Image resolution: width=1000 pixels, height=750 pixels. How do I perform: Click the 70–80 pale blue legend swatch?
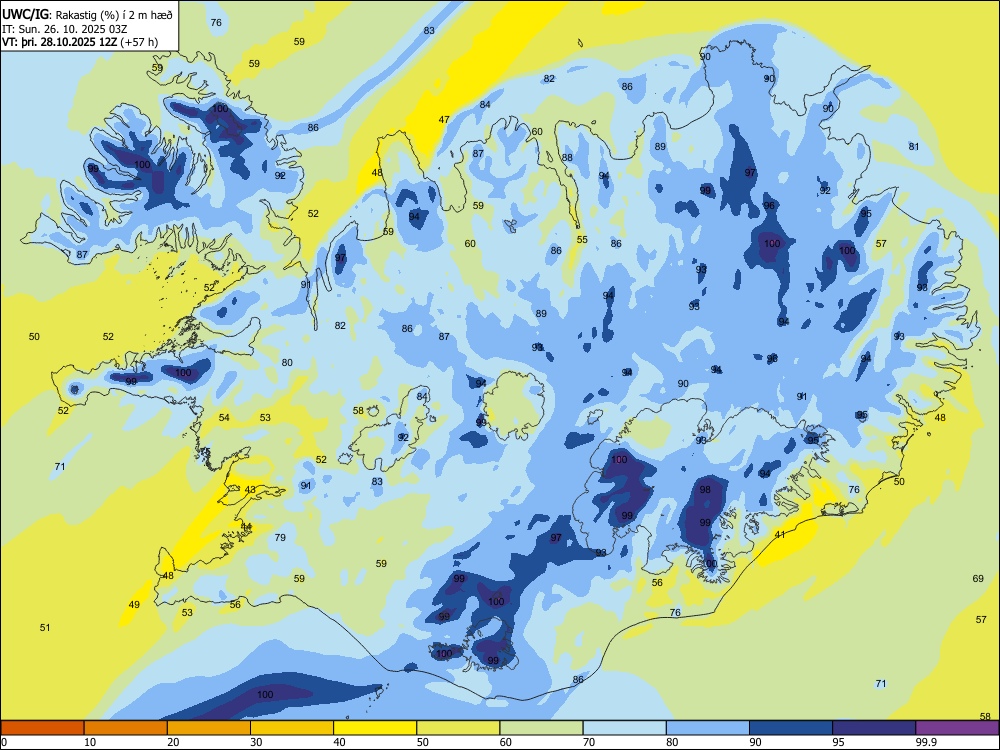(624, 728)
